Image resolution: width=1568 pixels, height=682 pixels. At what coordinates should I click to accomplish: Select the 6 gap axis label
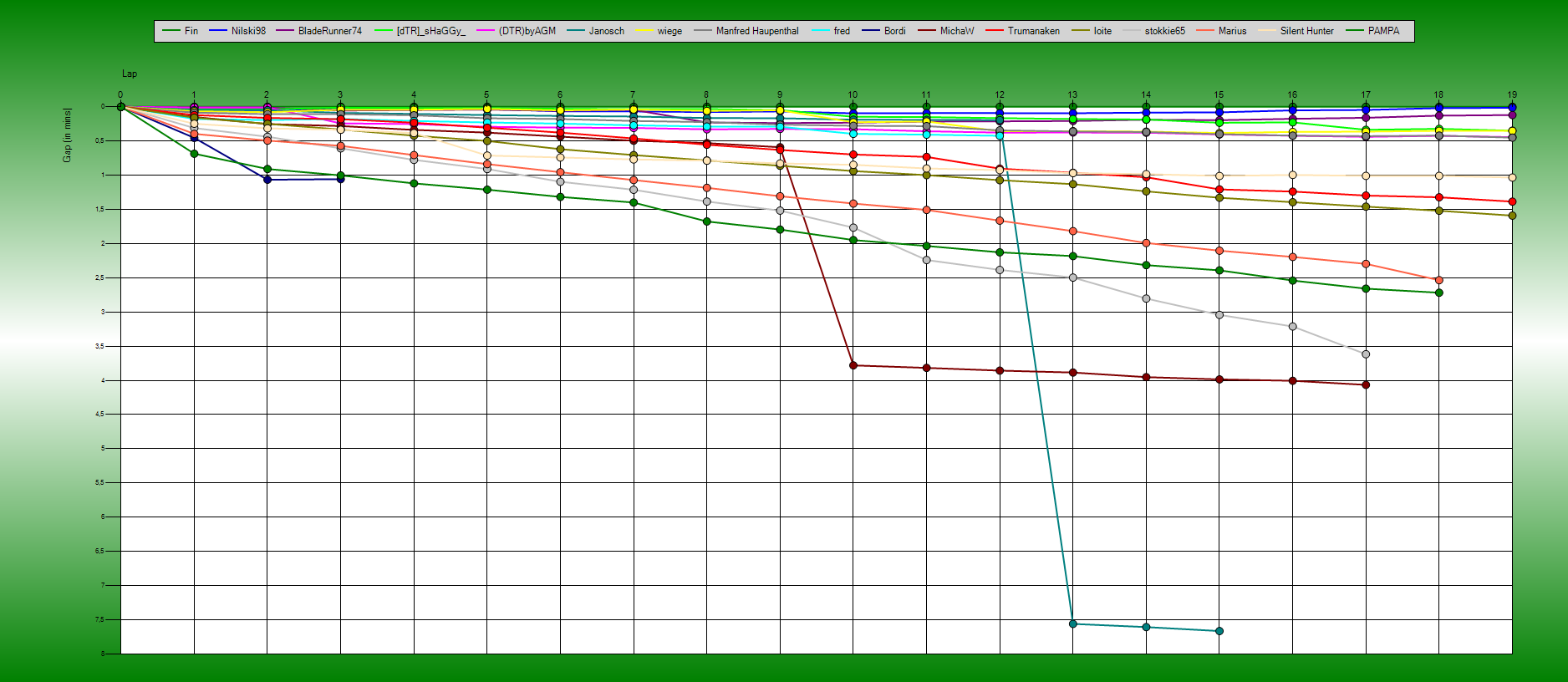click(103, 517)
